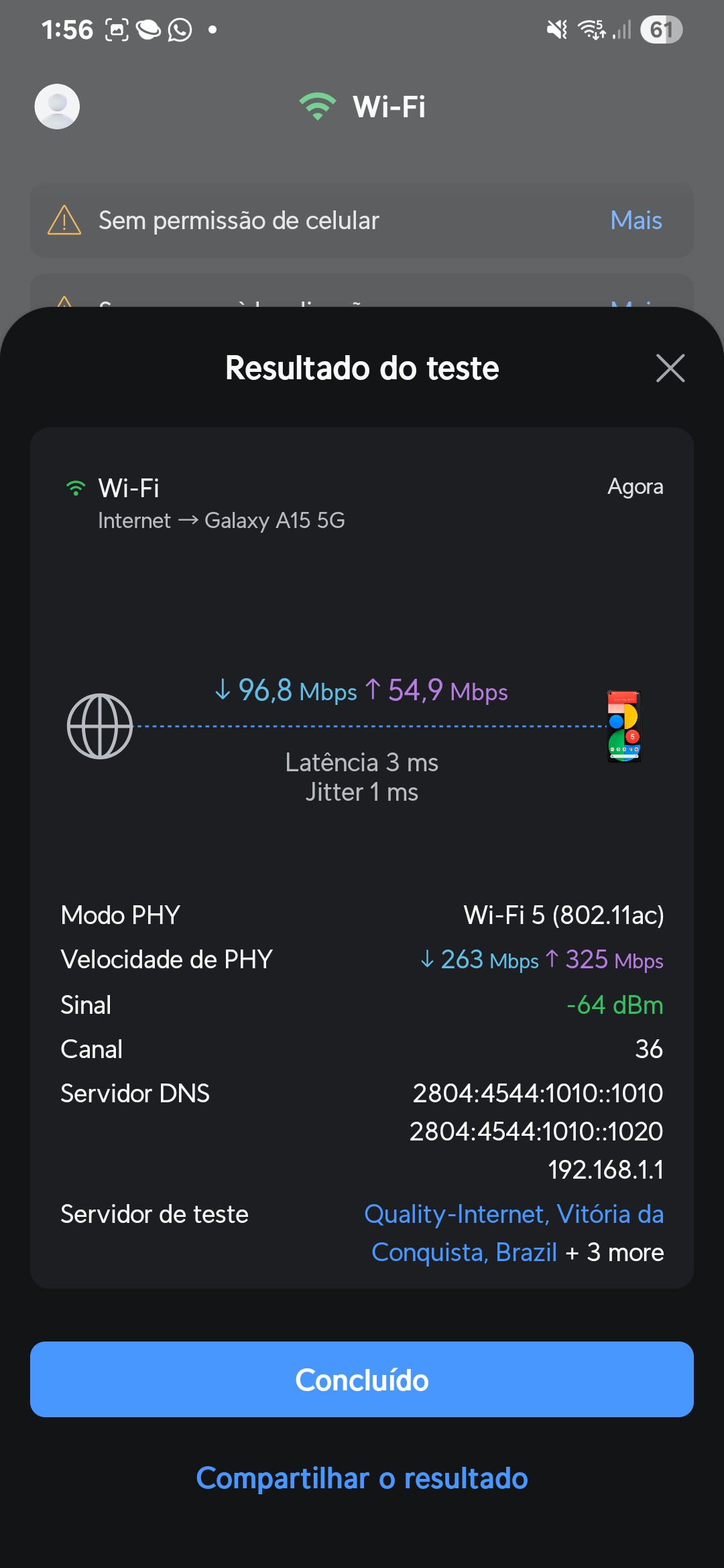Tap the DNS server 192.168.1.1 entry
Screen dimensions: 724x1568
pyautogui.click(x=605, y=1170)
